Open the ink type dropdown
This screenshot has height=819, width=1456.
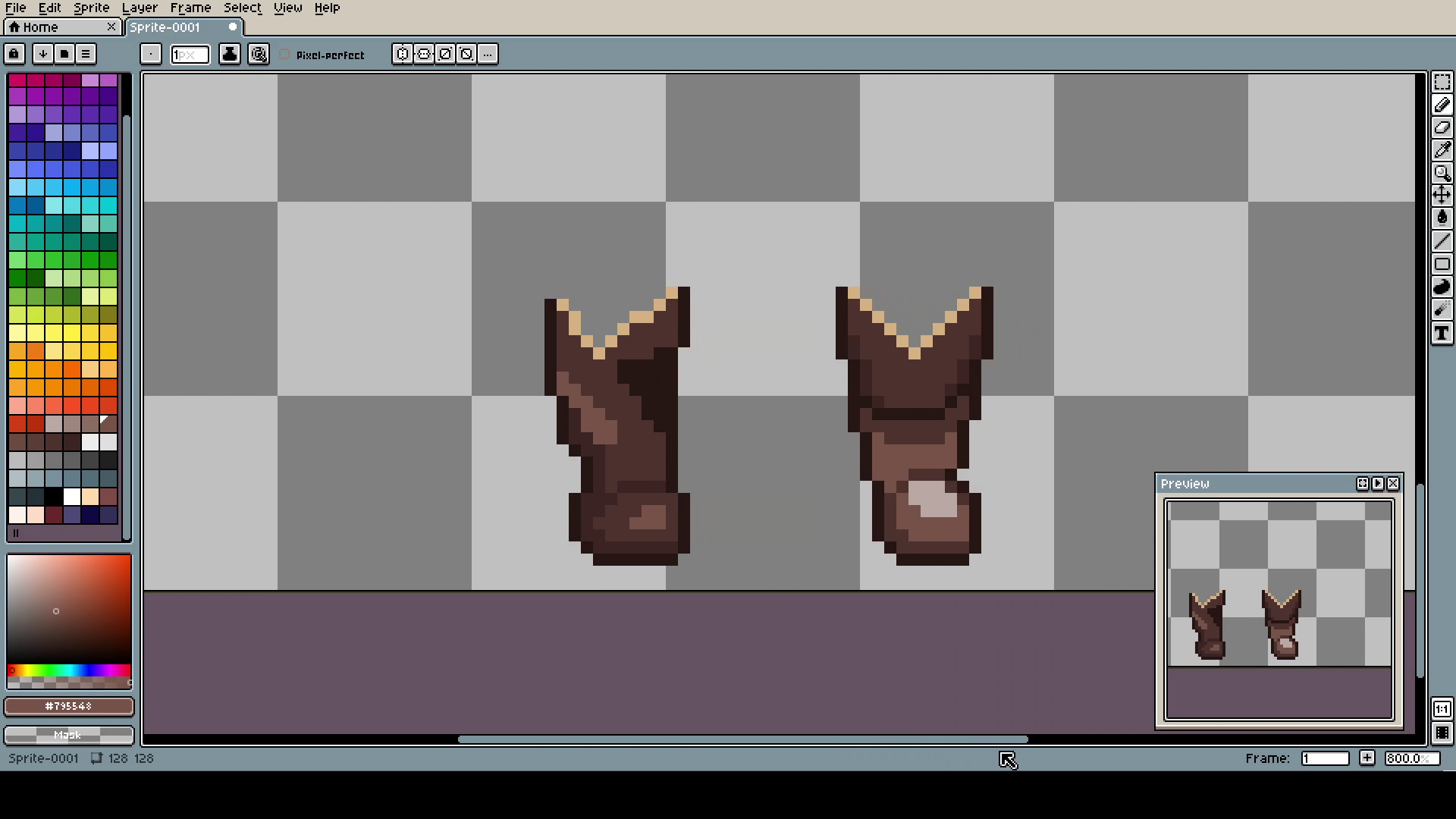230,54
